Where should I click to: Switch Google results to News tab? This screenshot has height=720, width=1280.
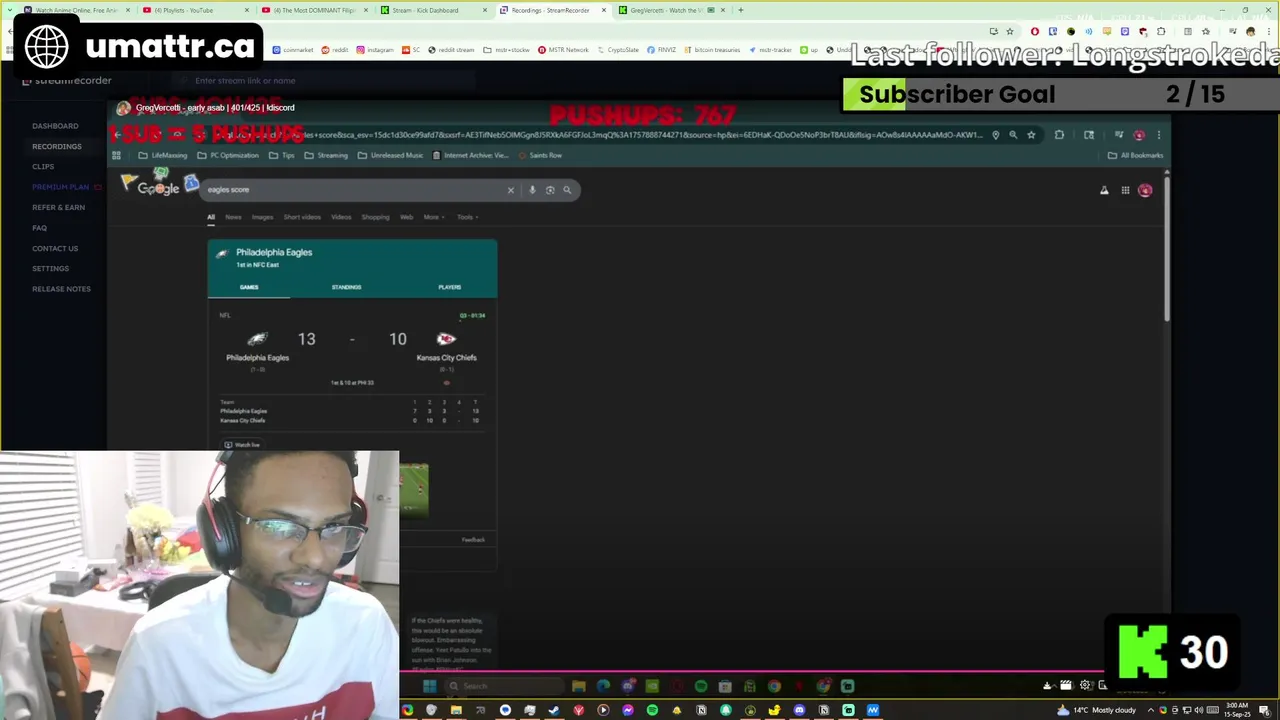coord(233,217)
